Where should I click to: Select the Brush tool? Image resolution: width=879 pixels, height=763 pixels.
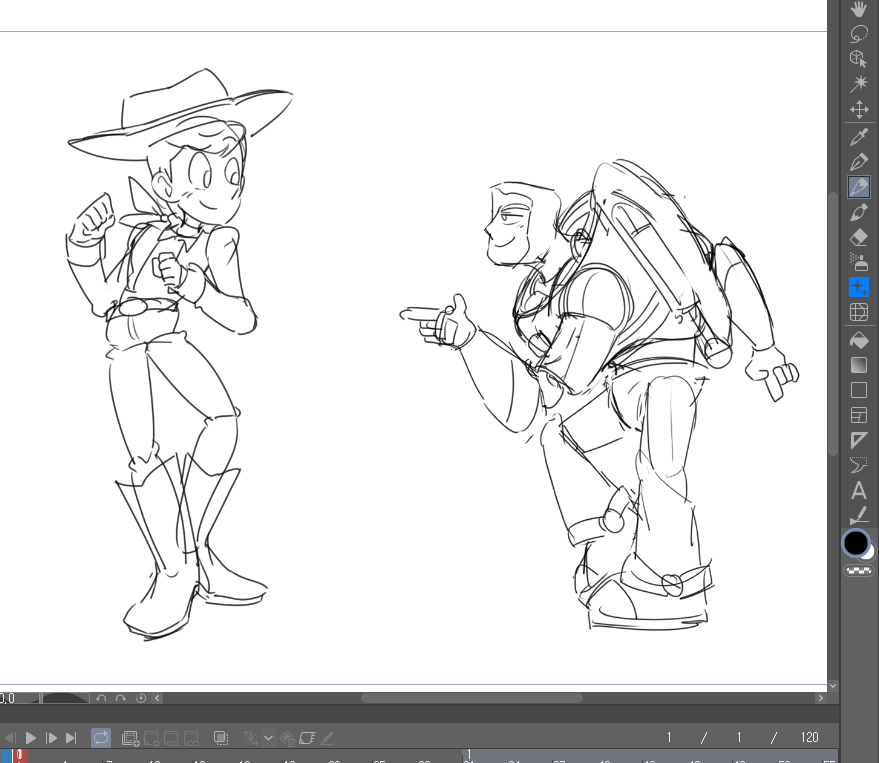[858, 212]
